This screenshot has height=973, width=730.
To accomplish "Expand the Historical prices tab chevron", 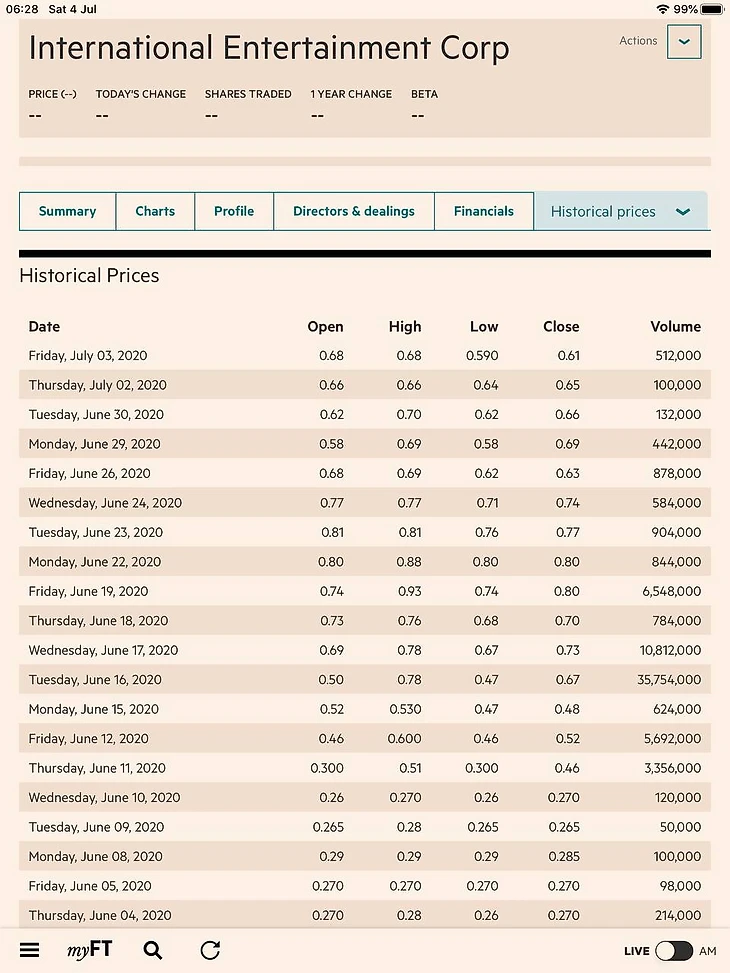I will tap(683, 212).
